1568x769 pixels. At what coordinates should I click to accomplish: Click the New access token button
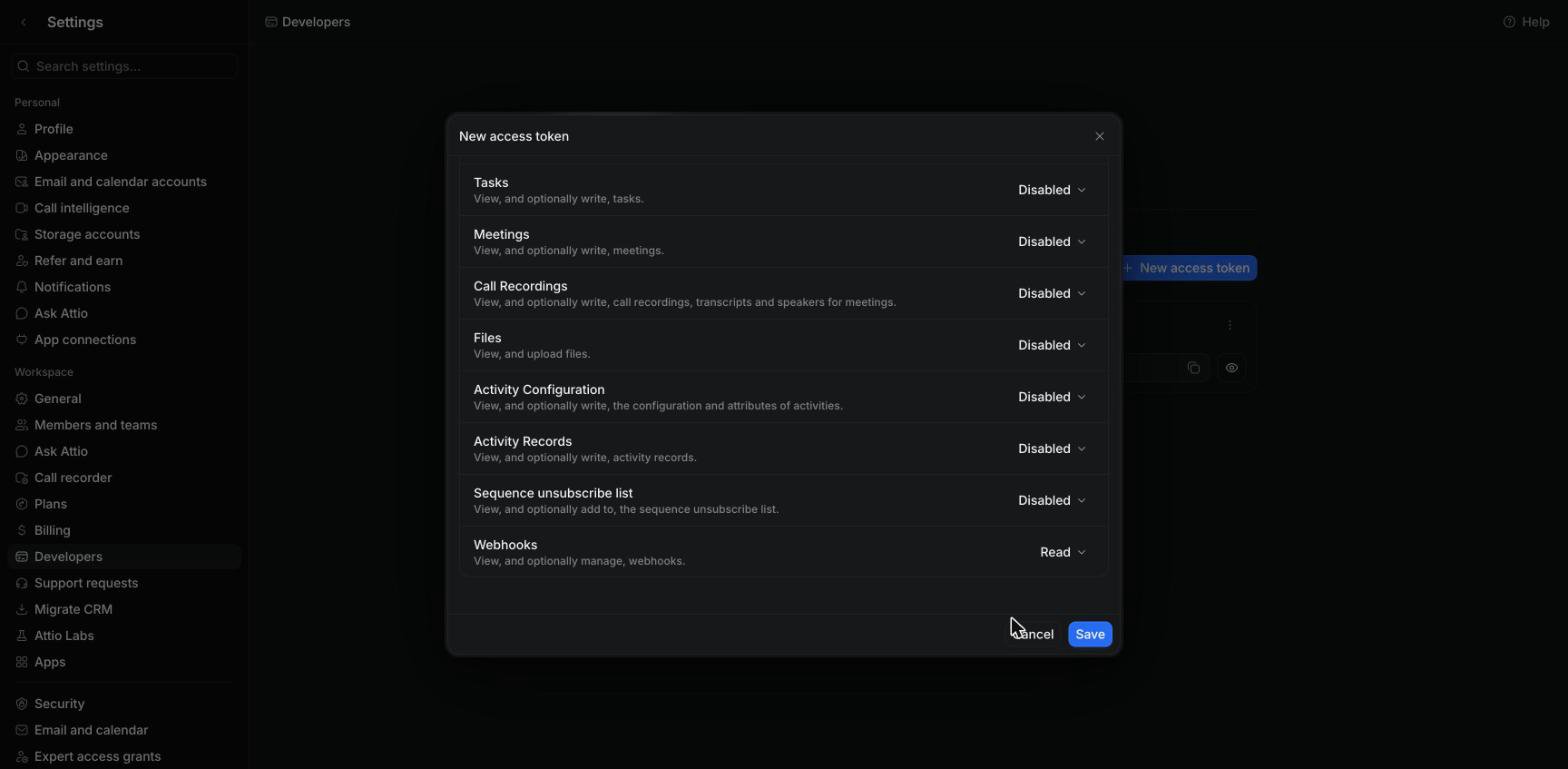click(x=1187, y=268)
